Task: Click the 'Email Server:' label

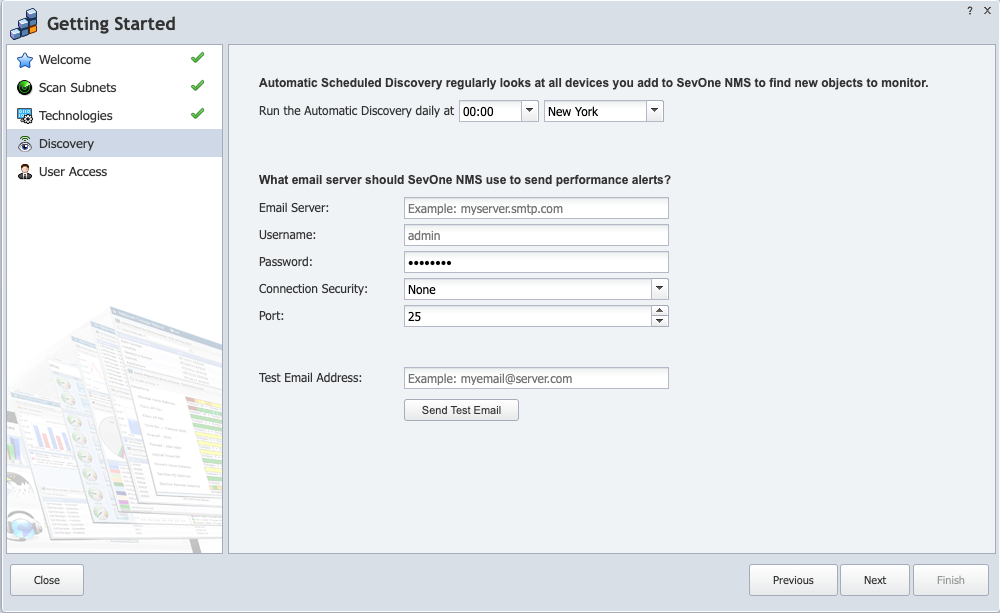Action: 294,208
